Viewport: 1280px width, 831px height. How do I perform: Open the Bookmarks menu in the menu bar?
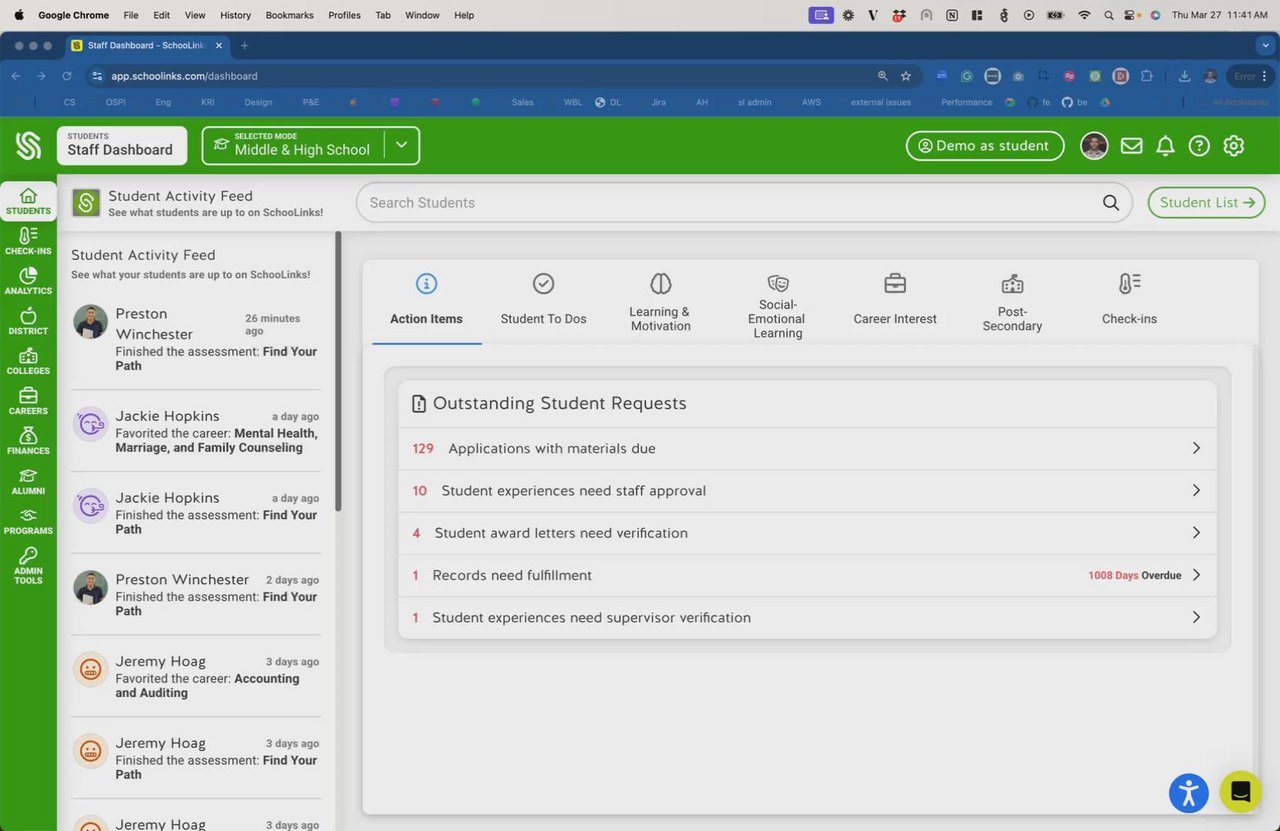(x=289, y=15)
